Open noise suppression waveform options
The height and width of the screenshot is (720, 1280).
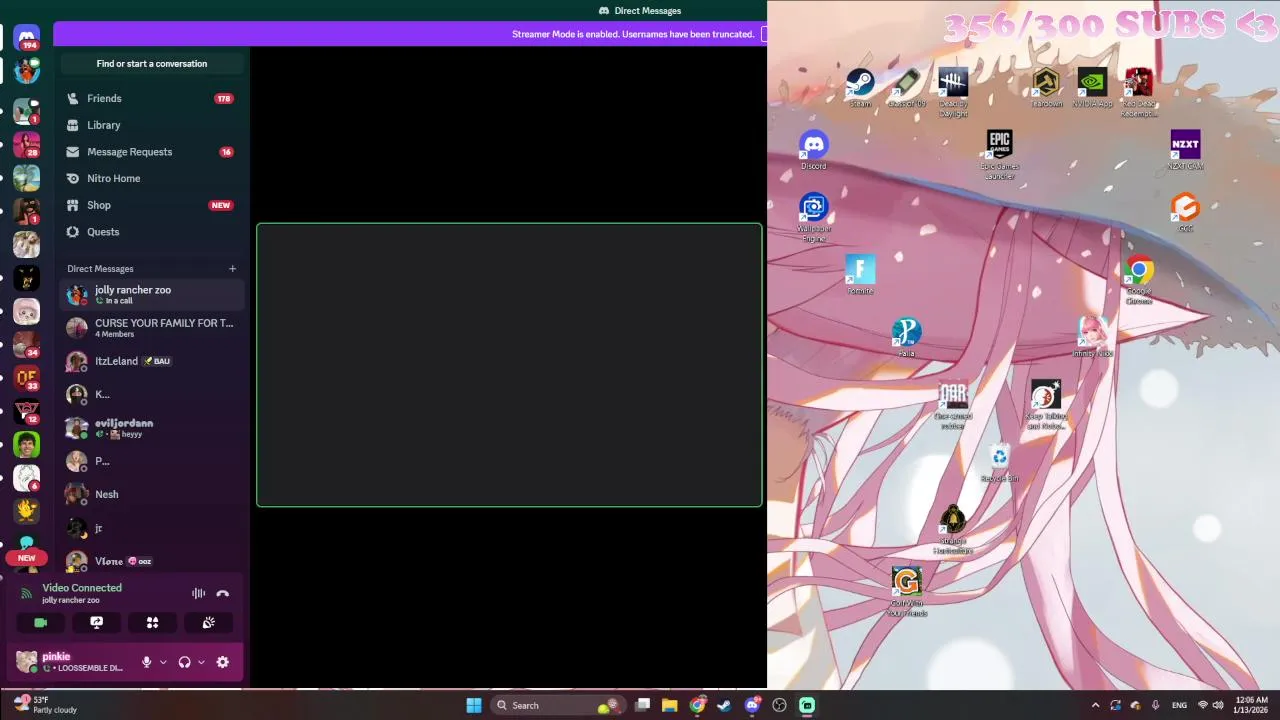tap(198, 594)
